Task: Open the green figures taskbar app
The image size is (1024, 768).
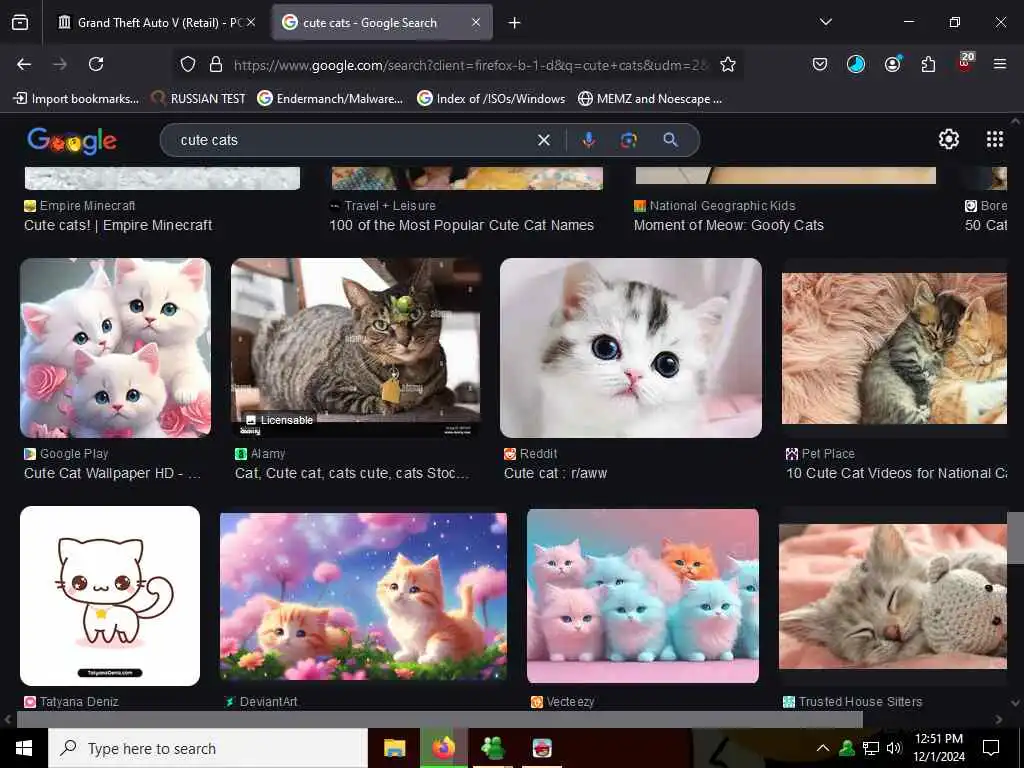Action: point(492,748)
